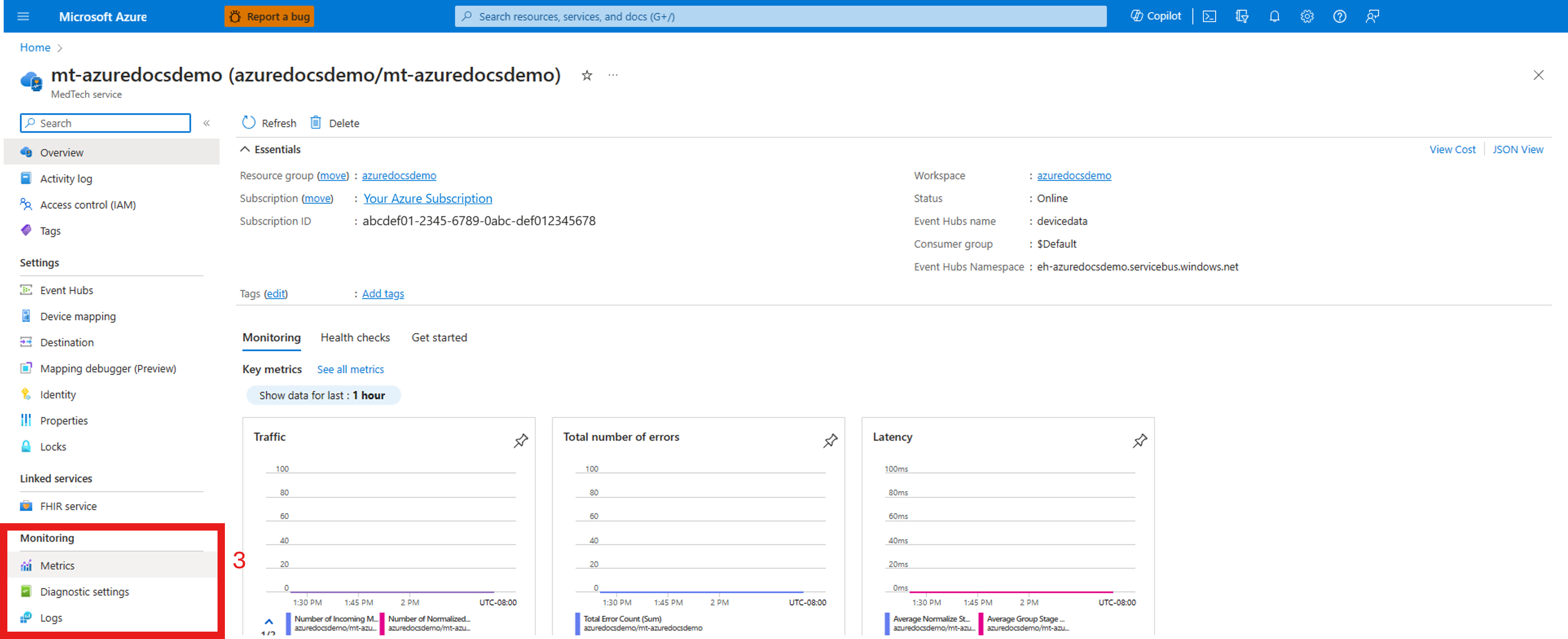Click See all metrics link
The image size is (1568, 639).
[x=350, y=370]
